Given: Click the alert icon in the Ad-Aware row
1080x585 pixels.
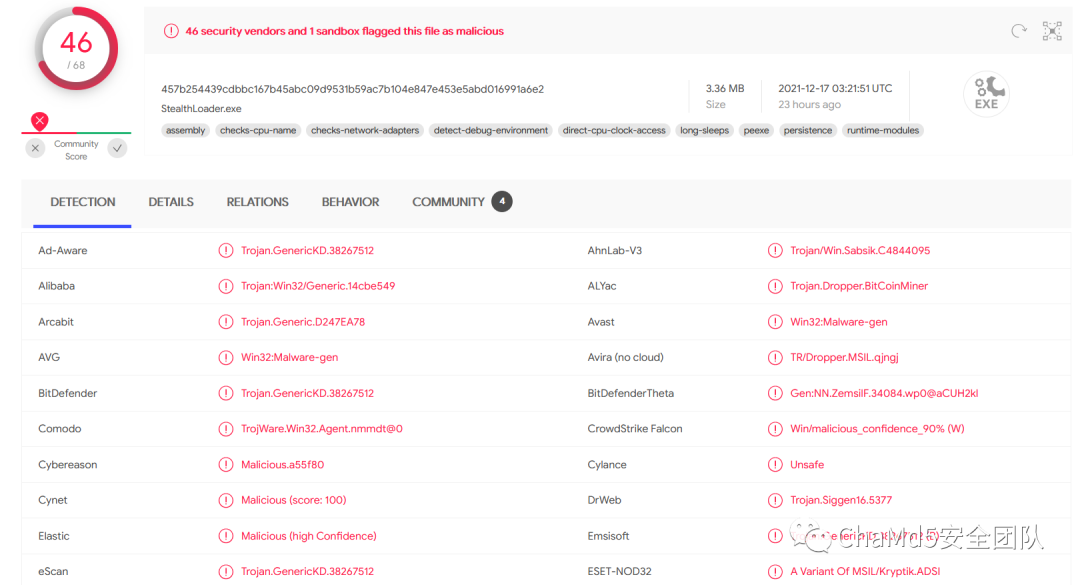Looking at the screenshot, I should point(226,251).
